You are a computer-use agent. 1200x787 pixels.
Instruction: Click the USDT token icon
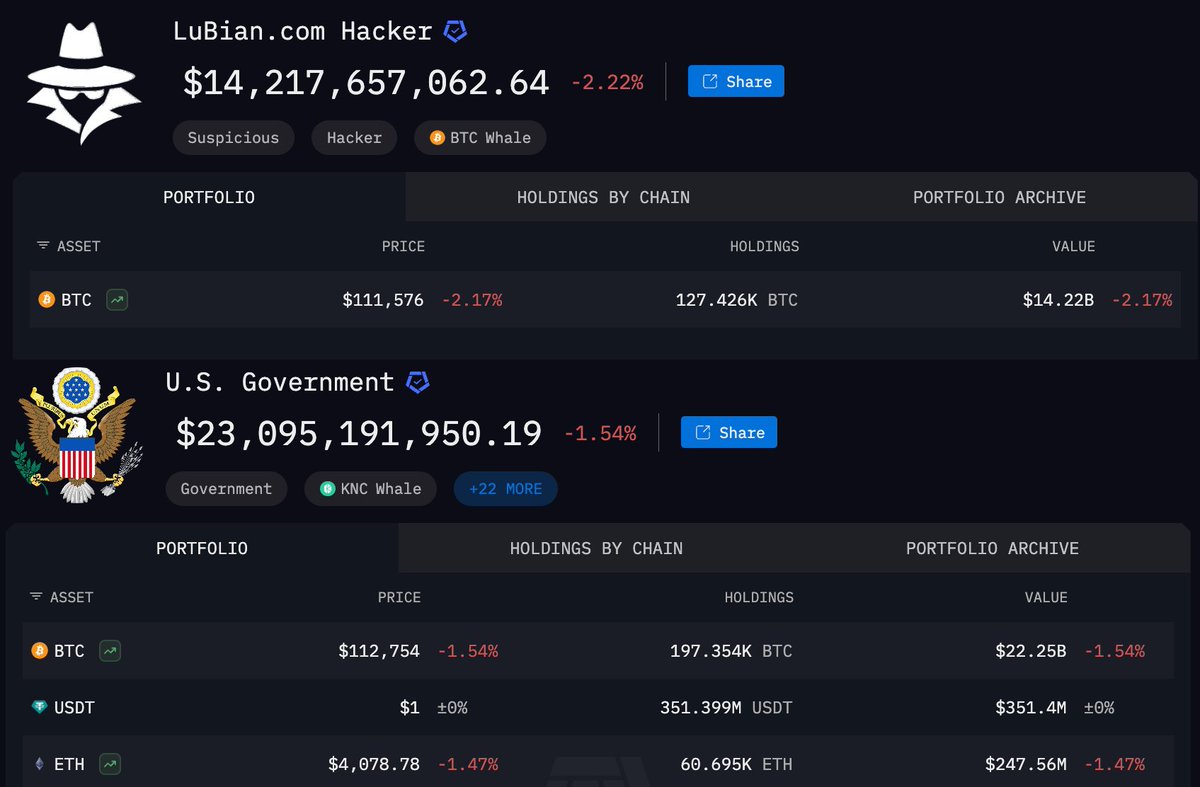[x=40, y=708]
